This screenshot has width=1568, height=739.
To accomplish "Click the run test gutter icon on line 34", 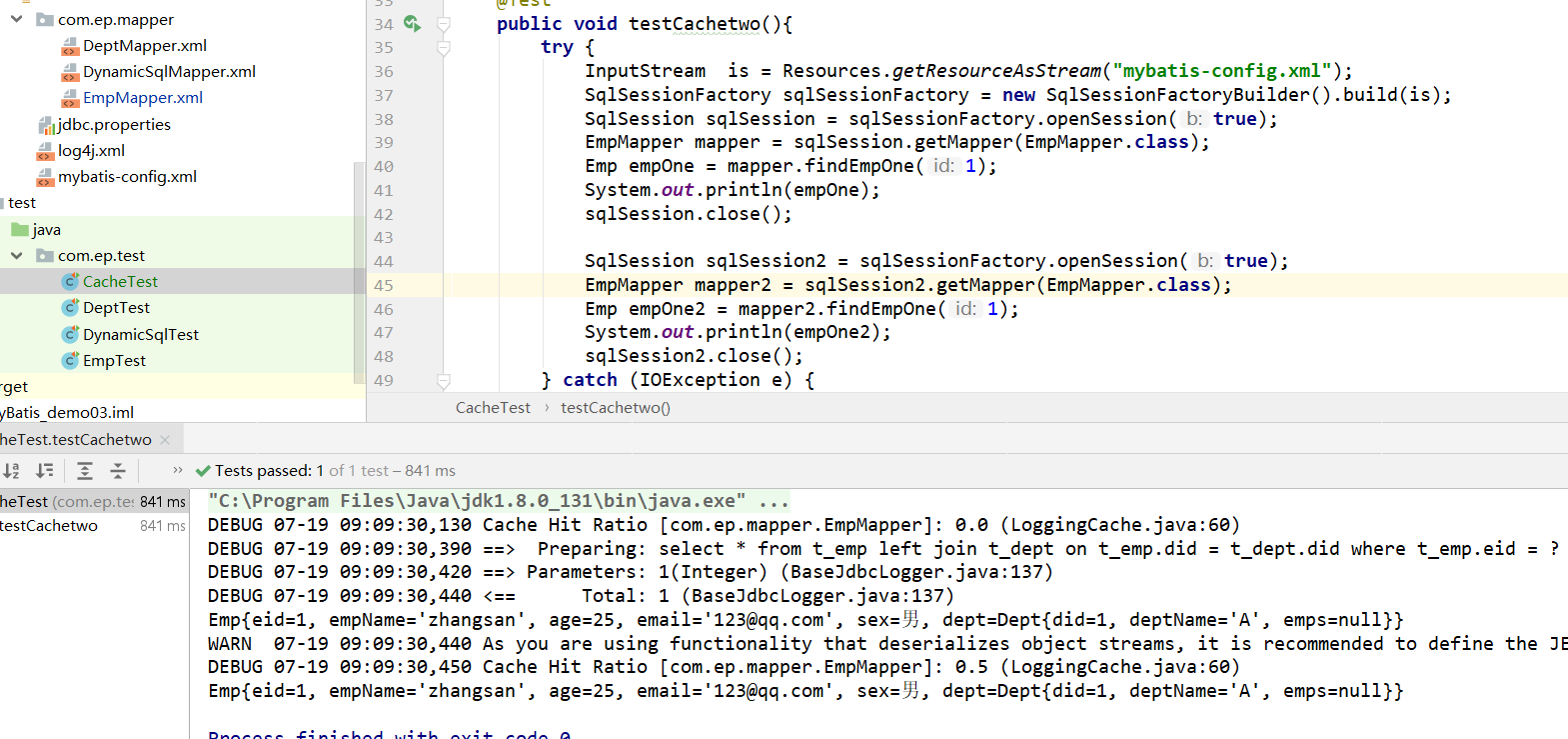I will point(412,23).
